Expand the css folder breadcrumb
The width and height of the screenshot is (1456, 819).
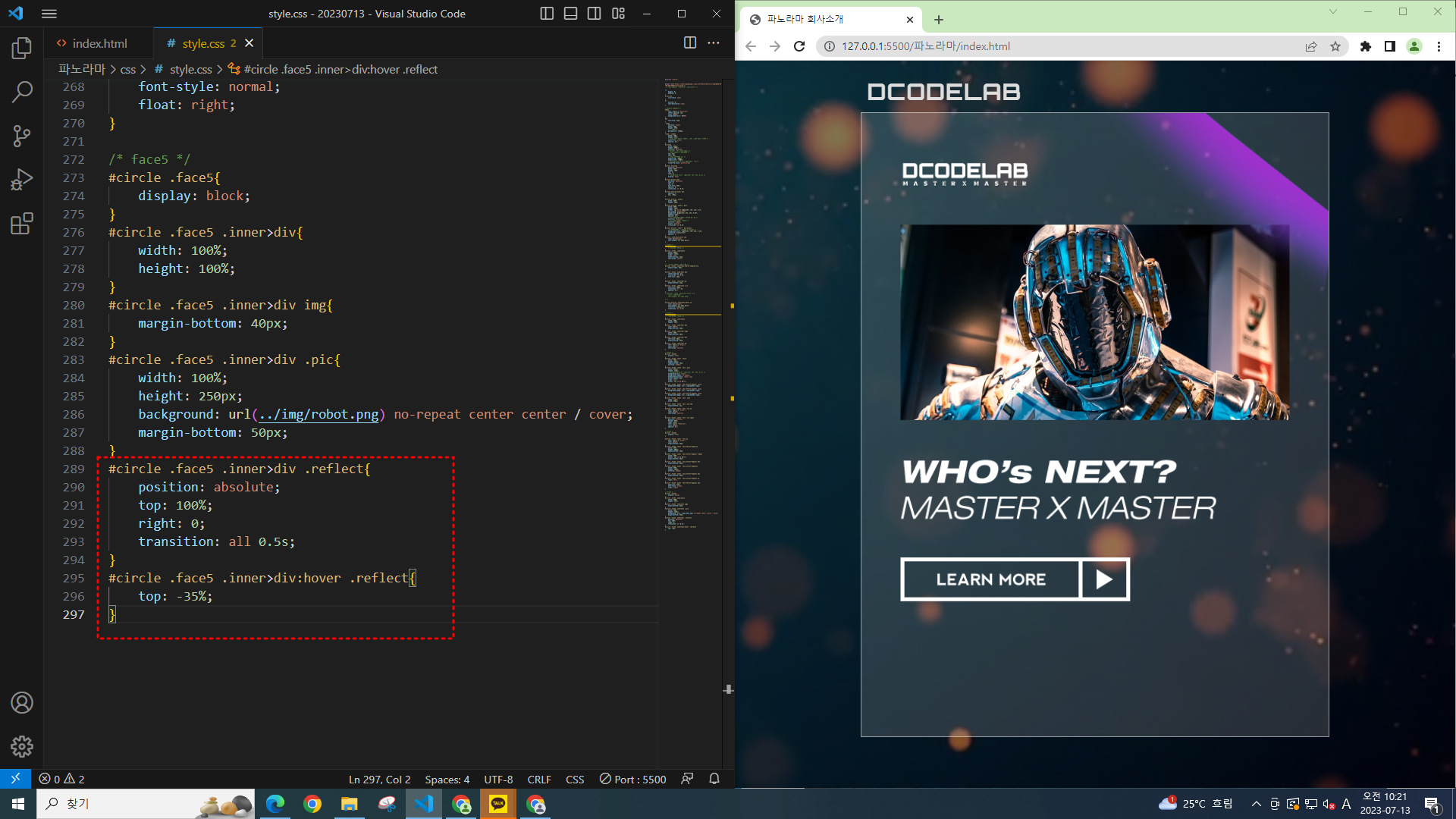click(x=128, y=69)
